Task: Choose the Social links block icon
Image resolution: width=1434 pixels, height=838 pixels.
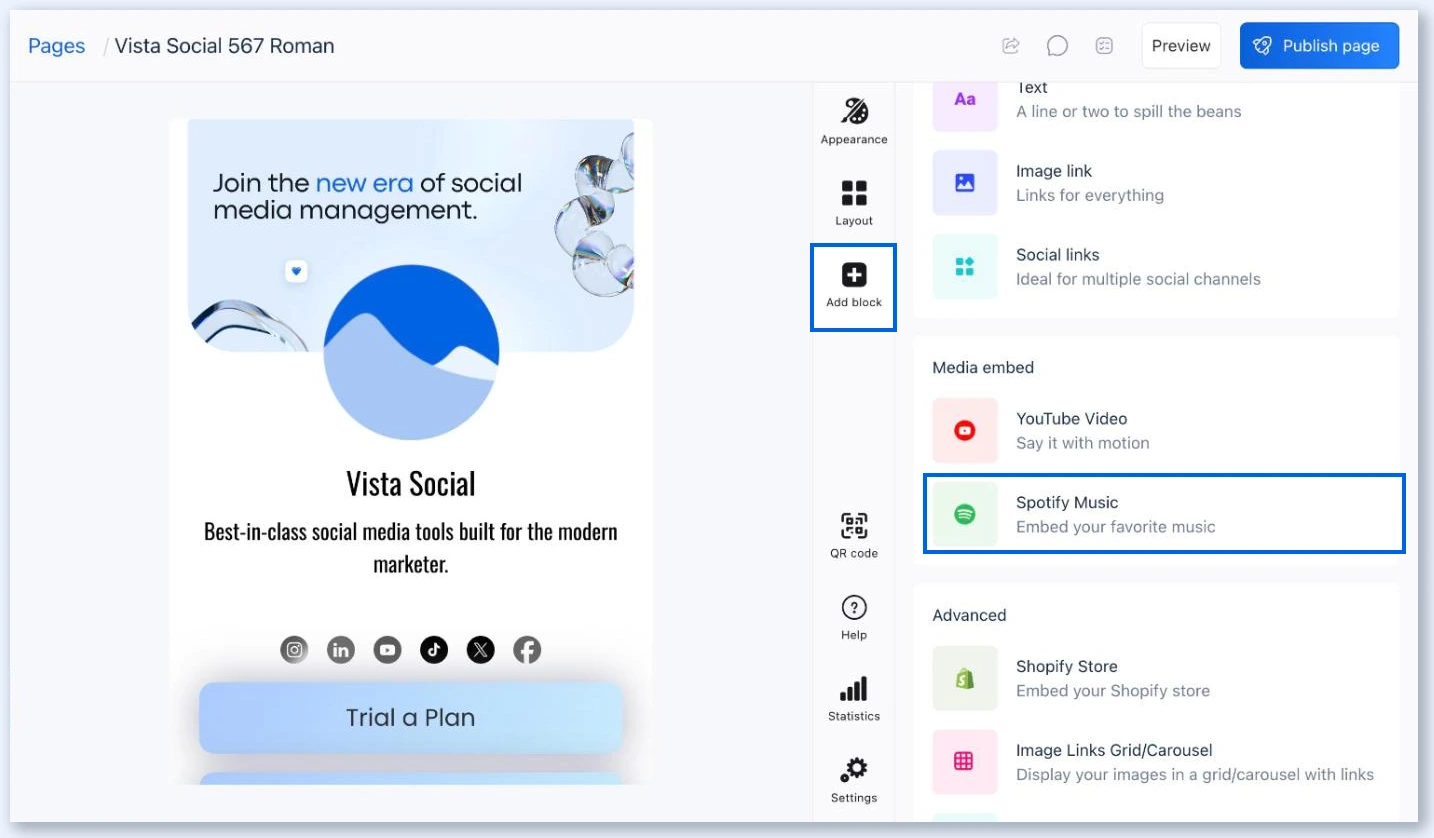Action: pos(965,267)
